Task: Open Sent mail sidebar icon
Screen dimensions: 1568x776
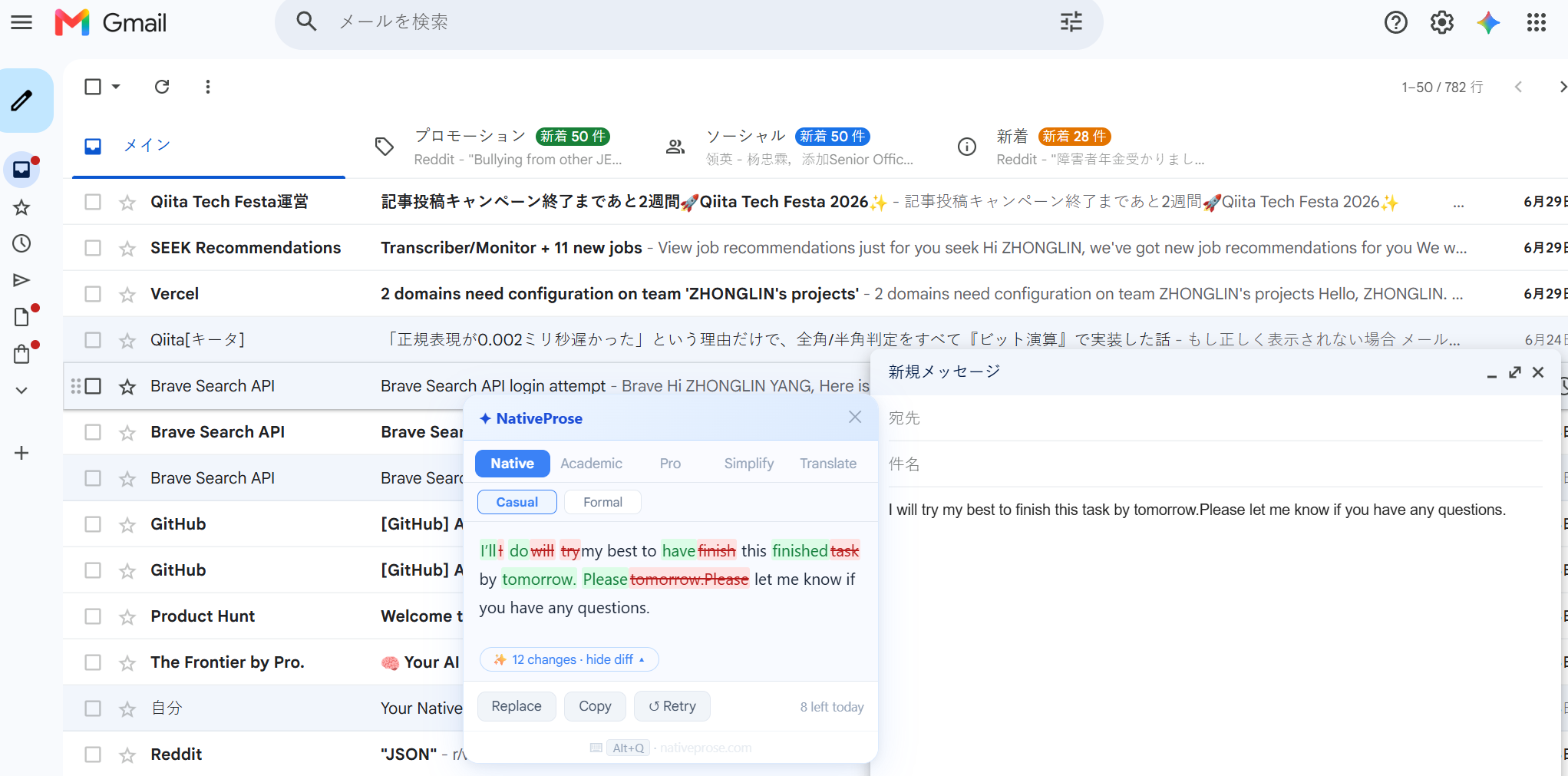Action: pyautogui.click(x=21, y=280)
